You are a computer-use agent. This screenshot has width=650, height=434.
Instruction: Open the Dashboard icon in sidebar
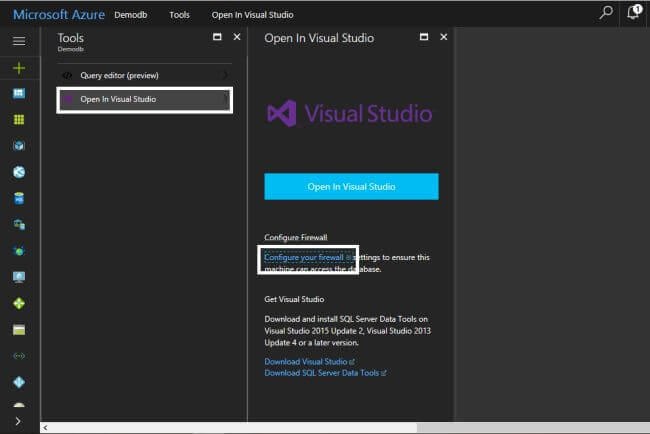coord(19,93)
